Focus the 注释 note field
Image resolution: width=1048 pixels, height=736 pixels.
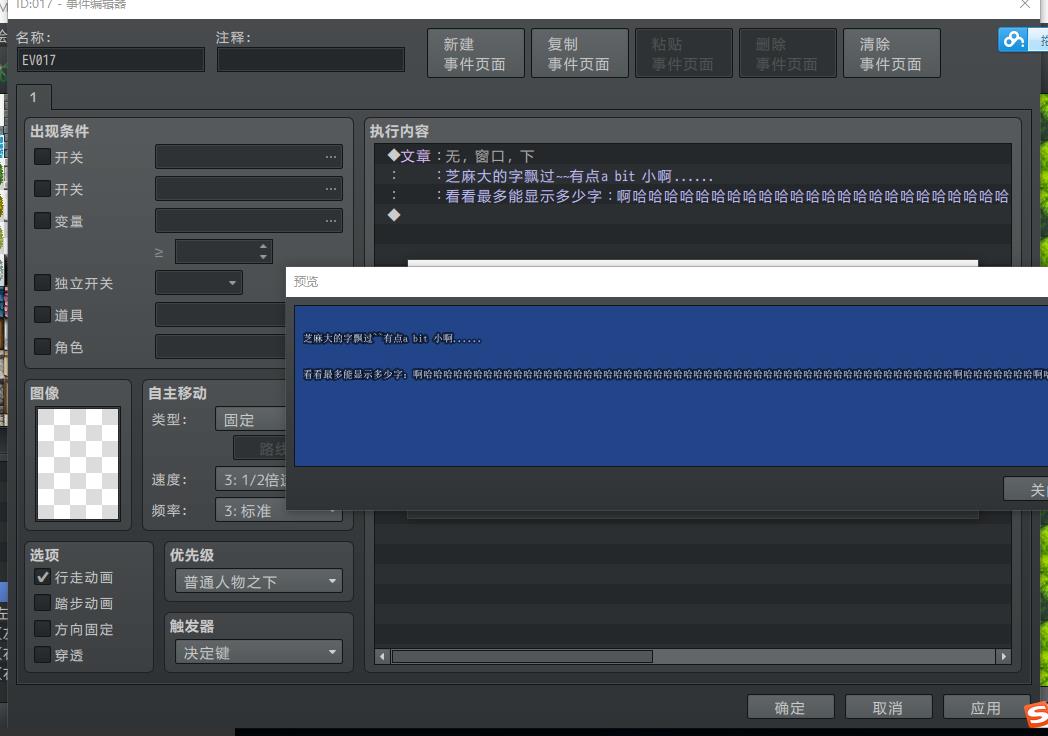[311, 59]
